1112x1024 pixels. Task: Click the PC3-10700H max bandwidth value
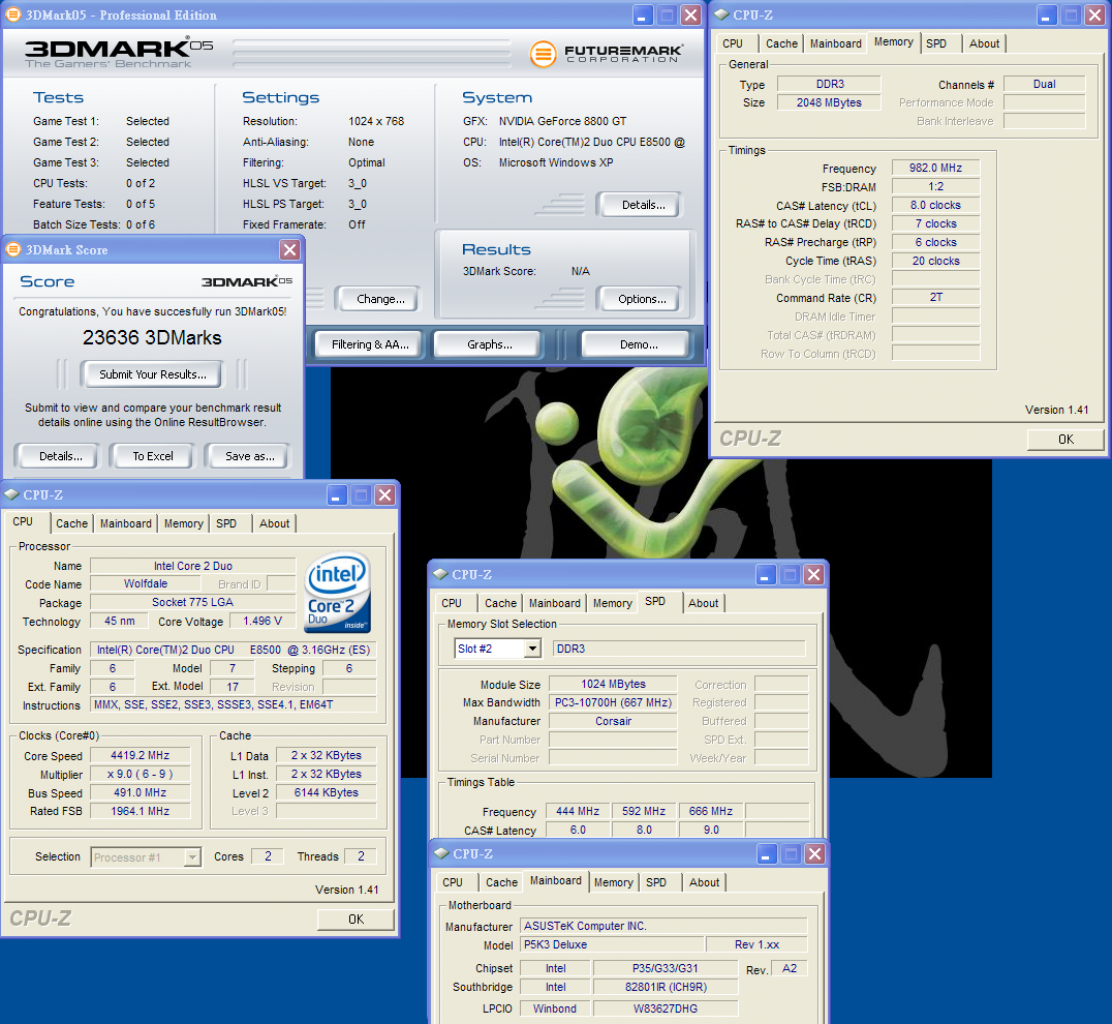click(613, 703)
